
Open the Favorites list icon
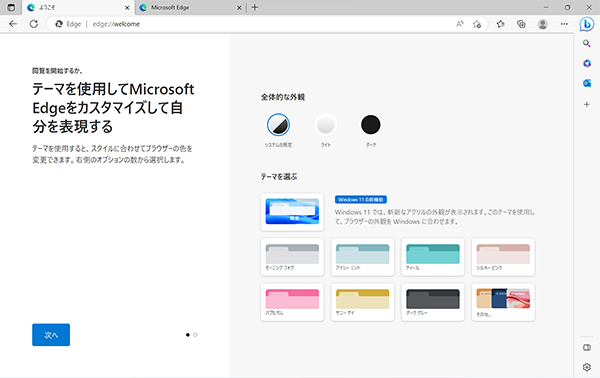tap(501, 24)
